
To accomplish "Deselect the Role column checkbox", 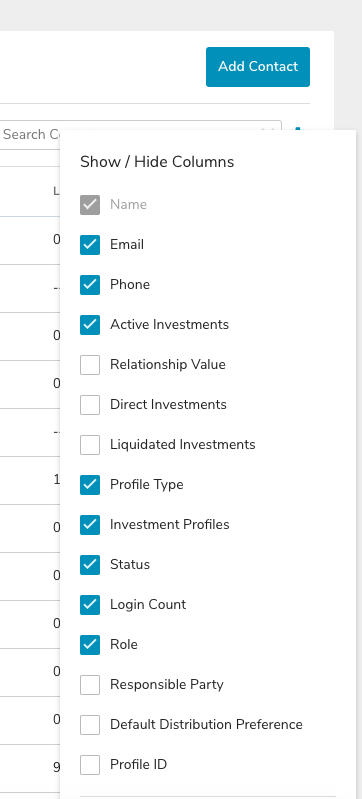I will click(90, 645).
